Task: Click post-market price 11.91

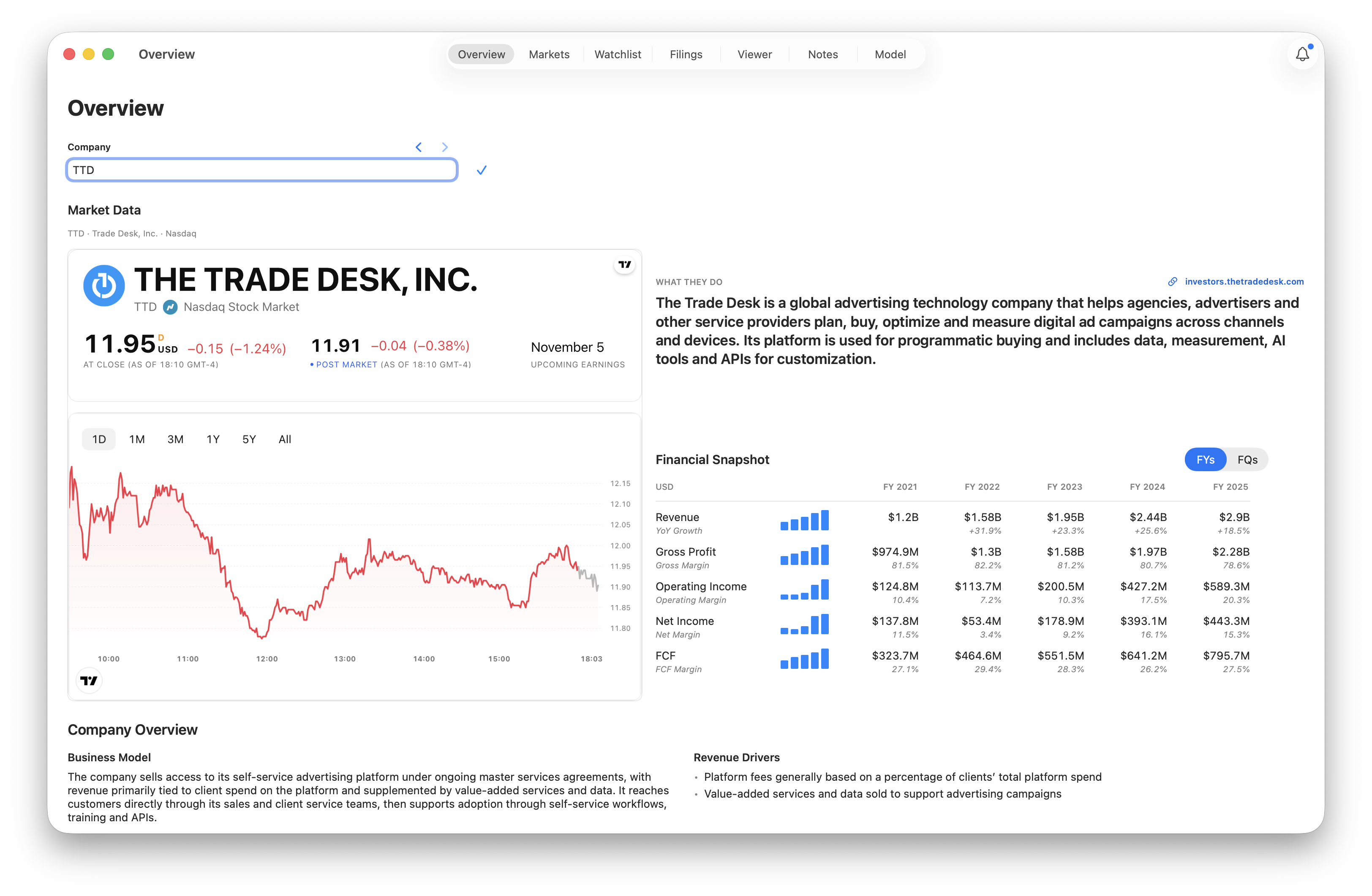Action: [x=335, y=346]
